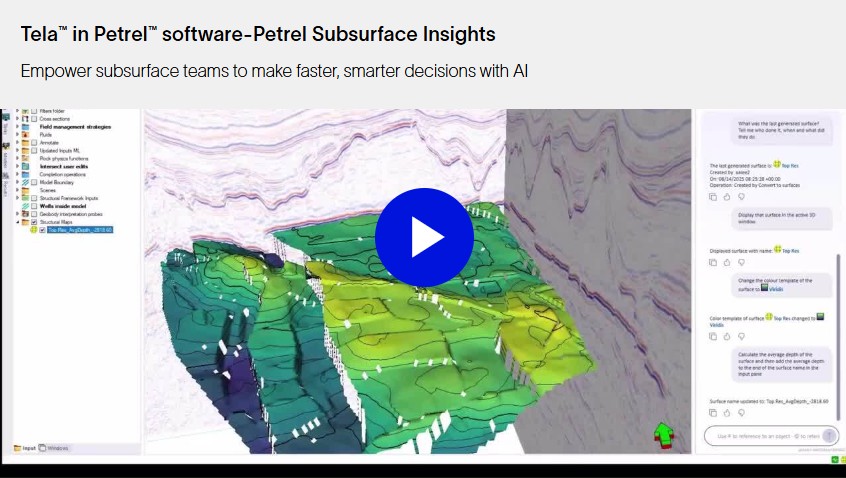Thumbs up the Displayed surface response
Image resolution: width=846 pixels, height=478 pixels.
point(727,262)
